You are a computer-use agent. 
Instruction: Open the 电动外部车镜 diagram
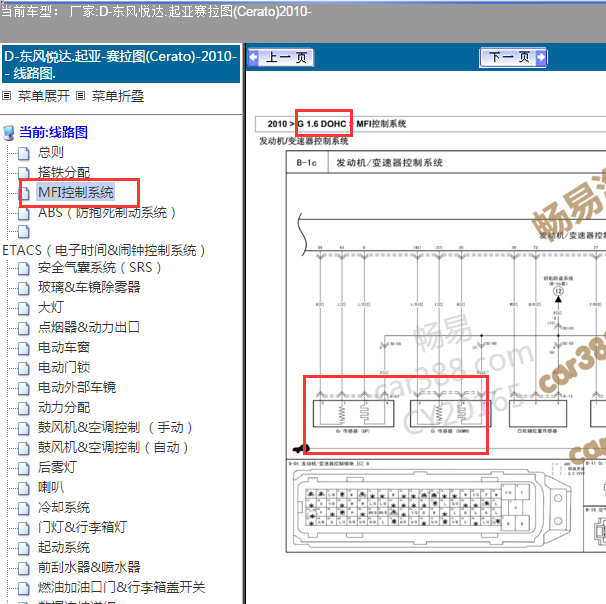(77, 387)
